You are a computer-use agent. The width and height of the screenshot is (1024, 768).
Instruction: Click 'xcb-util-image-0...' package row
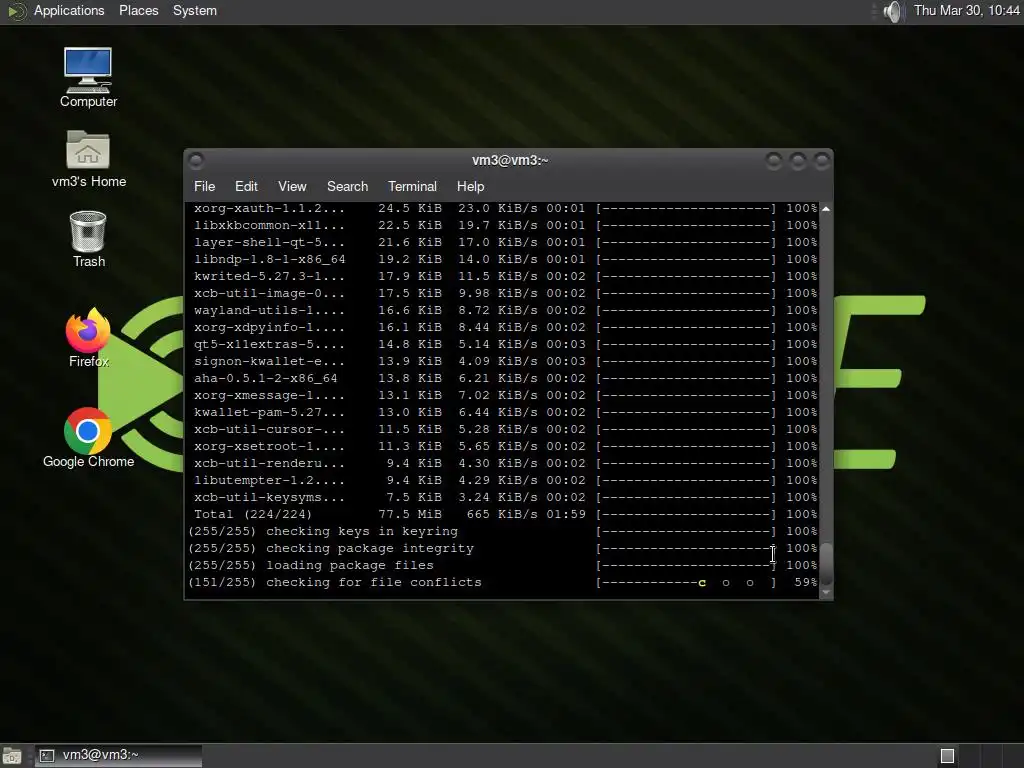coord(503,293)
